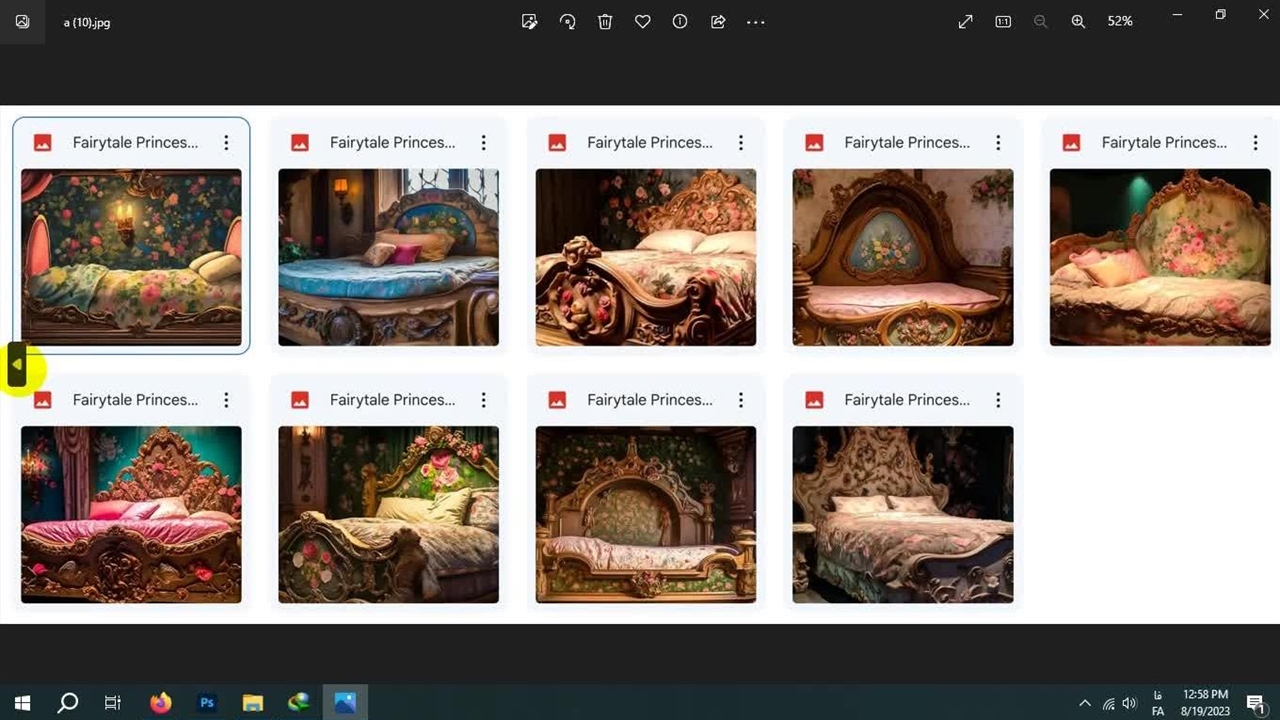The width and height of the screenshot is (1280, 720).
Task: Go to previous photo using left arrow
Action: coord(17,365)
